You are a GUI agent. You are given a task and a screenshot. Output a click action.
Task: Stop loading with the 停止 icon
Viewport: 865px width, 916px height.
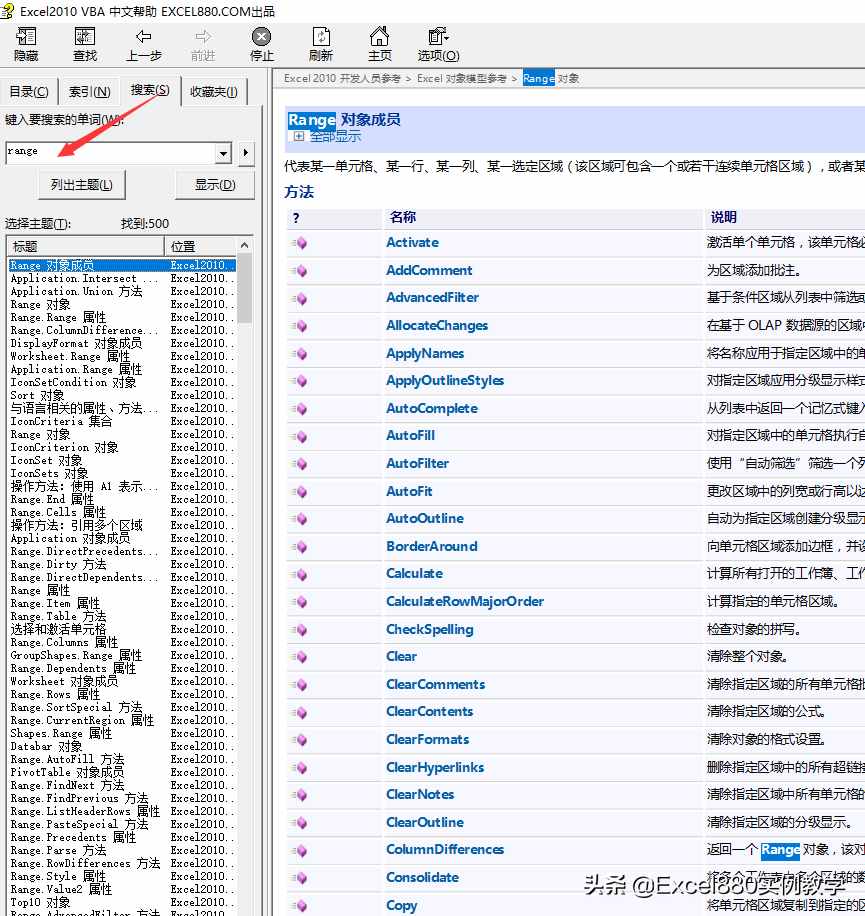tap(261, 37)
